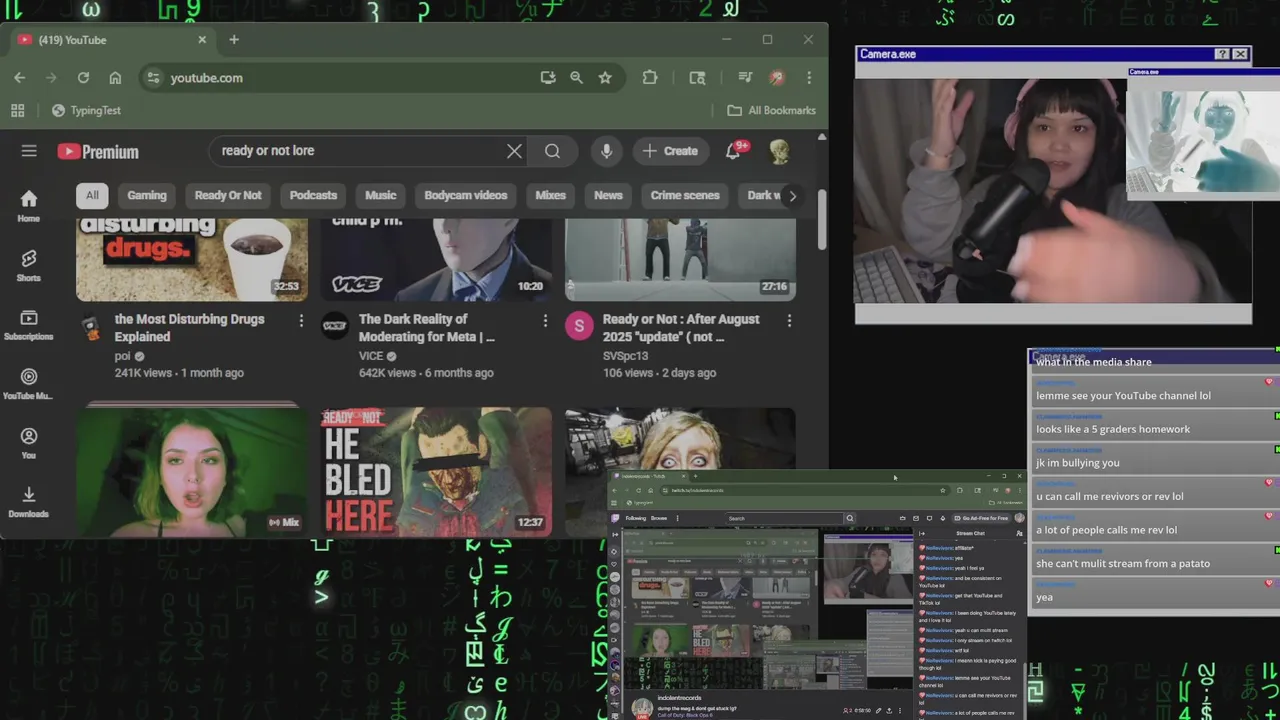Open 'the Most Disturbing Drugs Explained' title

pos(190,328)
